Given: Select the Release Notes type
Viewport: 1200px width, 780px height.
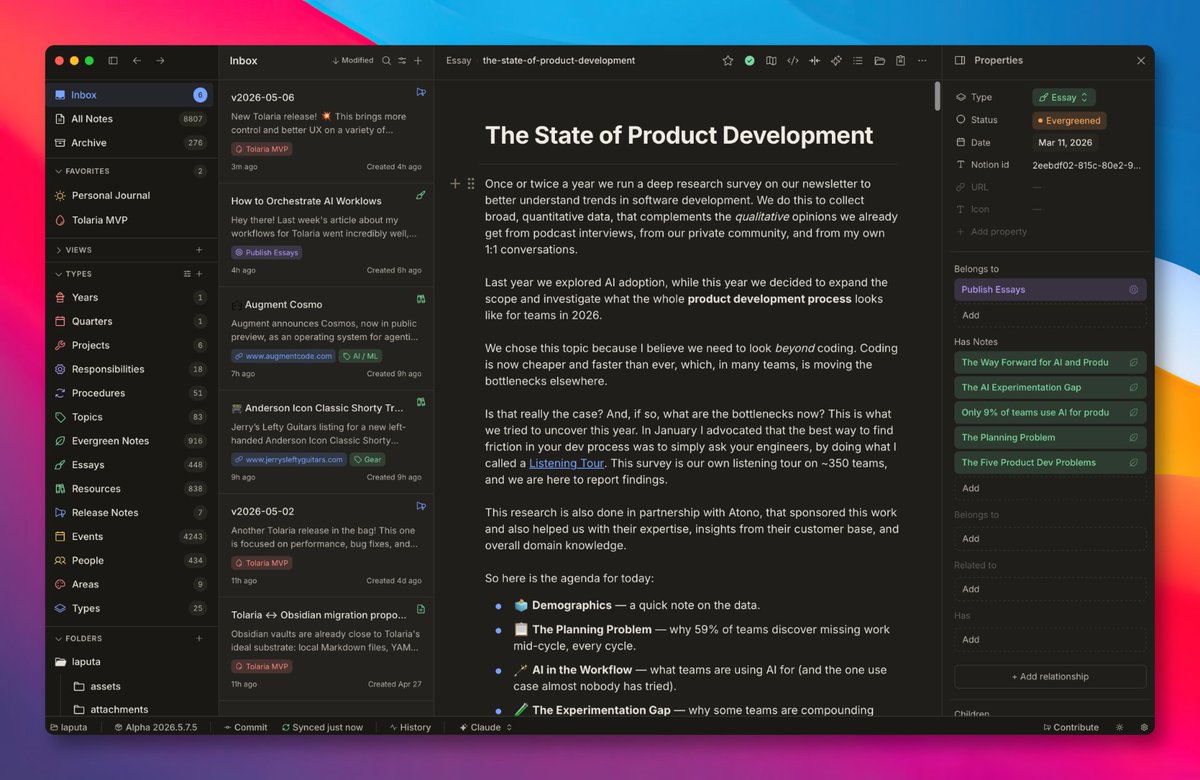Looking at the screenshot, I should (x=129, y=513).
